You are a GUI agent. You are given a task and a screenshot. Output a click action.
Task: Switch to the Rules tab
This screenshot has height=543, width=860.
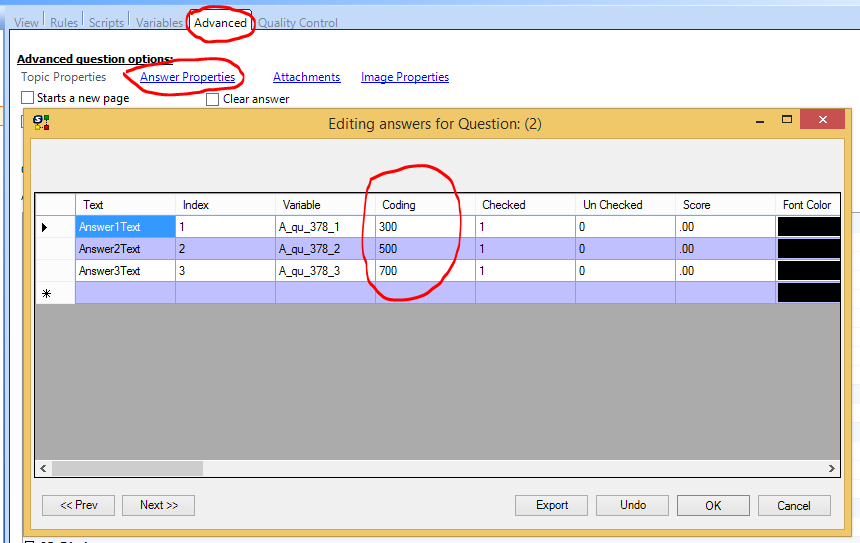coord(64,22)
